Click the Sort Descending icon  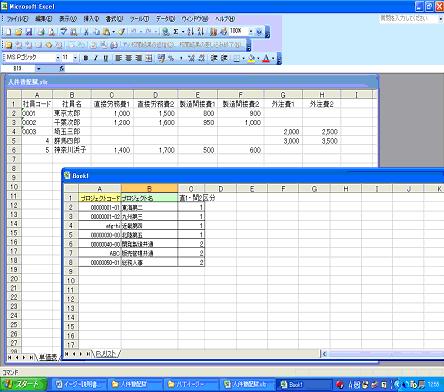[201, 32]
